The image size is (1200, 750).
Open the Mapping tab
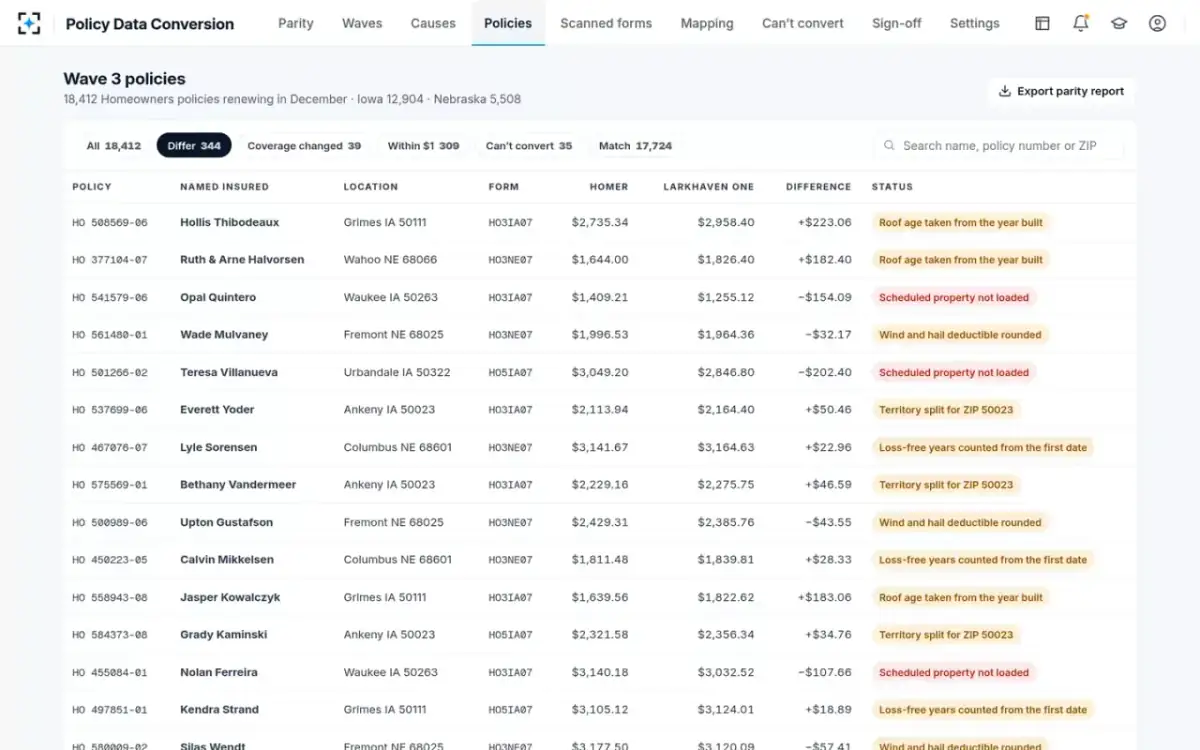[x=707, y=23]
